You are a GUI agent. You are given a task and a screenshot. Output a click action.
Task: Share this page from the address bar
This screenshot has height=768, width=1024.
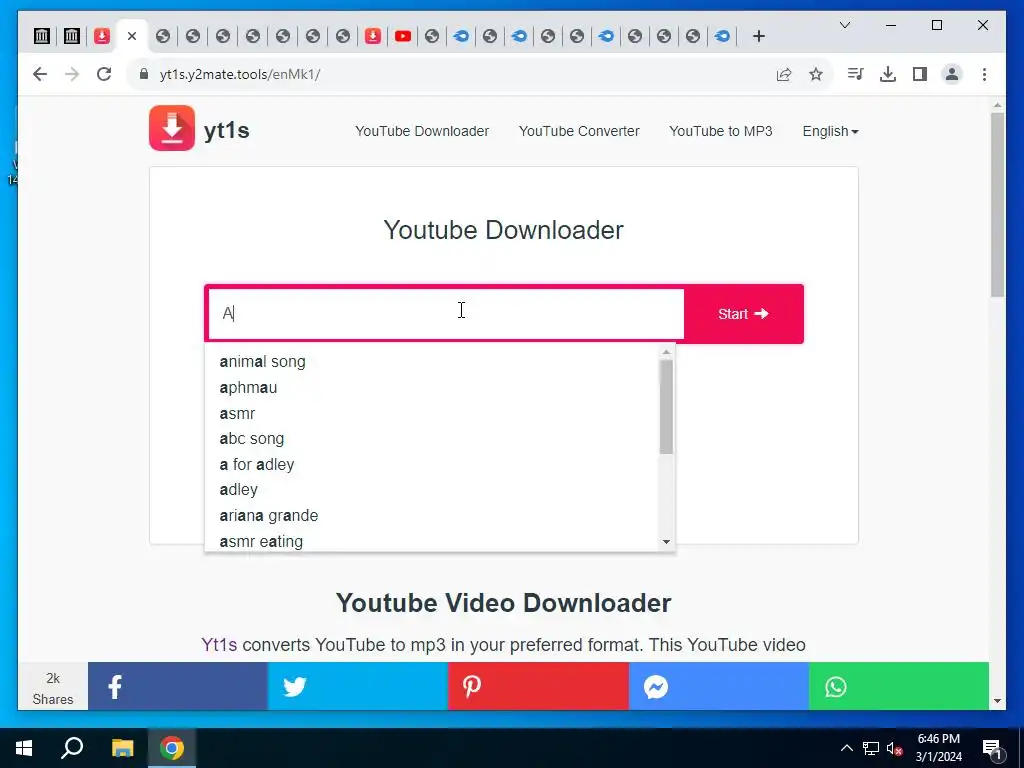(x=784, y=74)
